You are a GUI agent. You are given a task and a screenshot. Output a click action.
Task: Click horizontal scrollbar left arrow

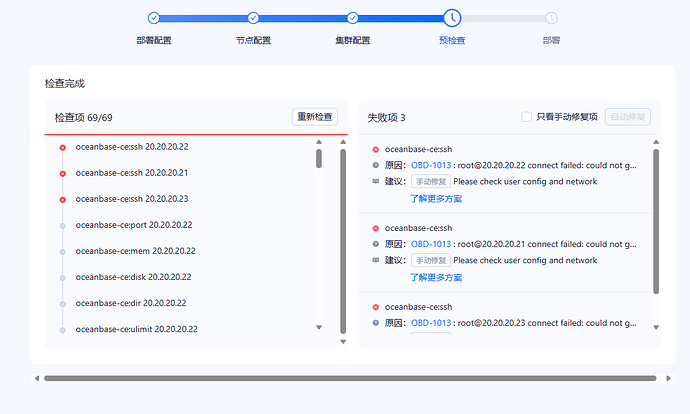37,378
